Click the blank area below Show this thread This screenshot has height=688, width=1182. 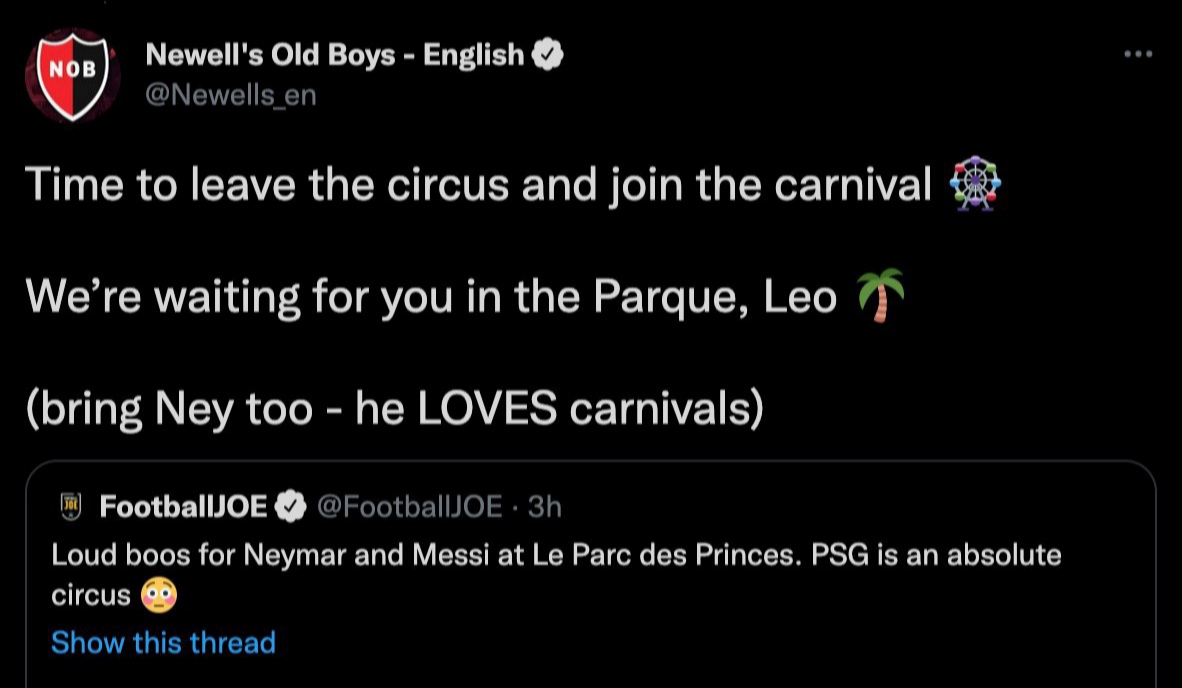point(600,672)
